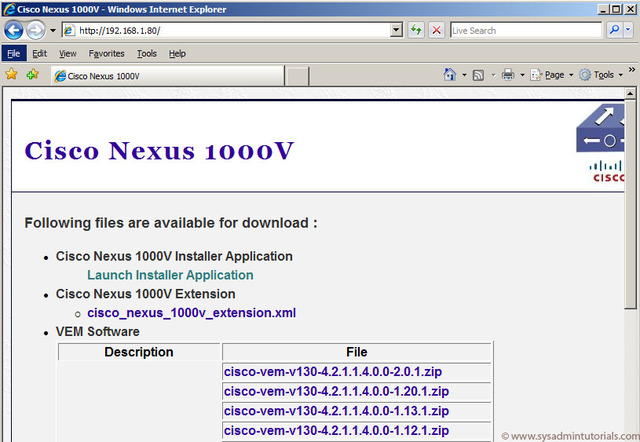This screenshot has height=442, width=640.
Task: Open the File menu
Action: click(14, 53)
